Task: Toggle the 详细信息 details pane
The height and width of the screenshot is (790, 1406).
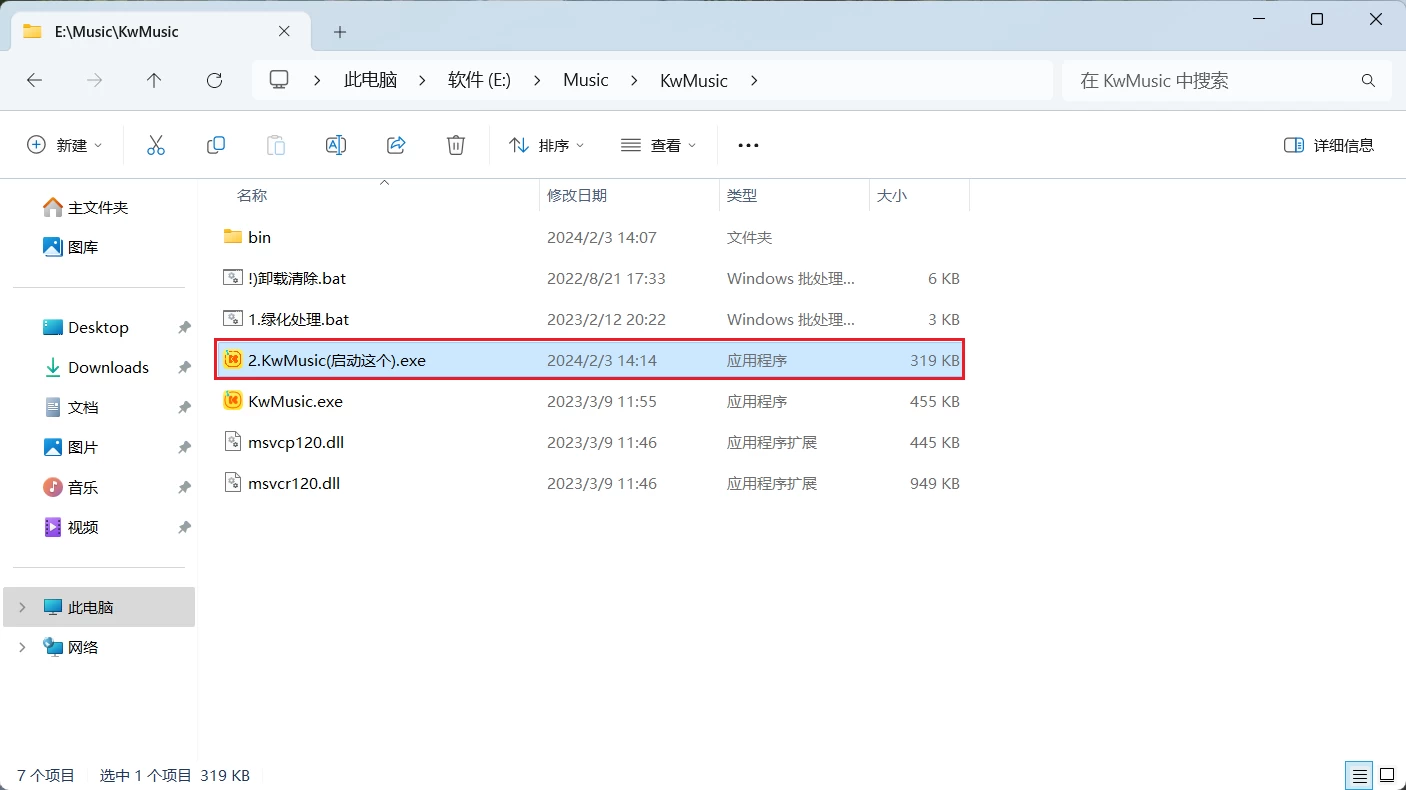Action: click(x=1329, y=145)
